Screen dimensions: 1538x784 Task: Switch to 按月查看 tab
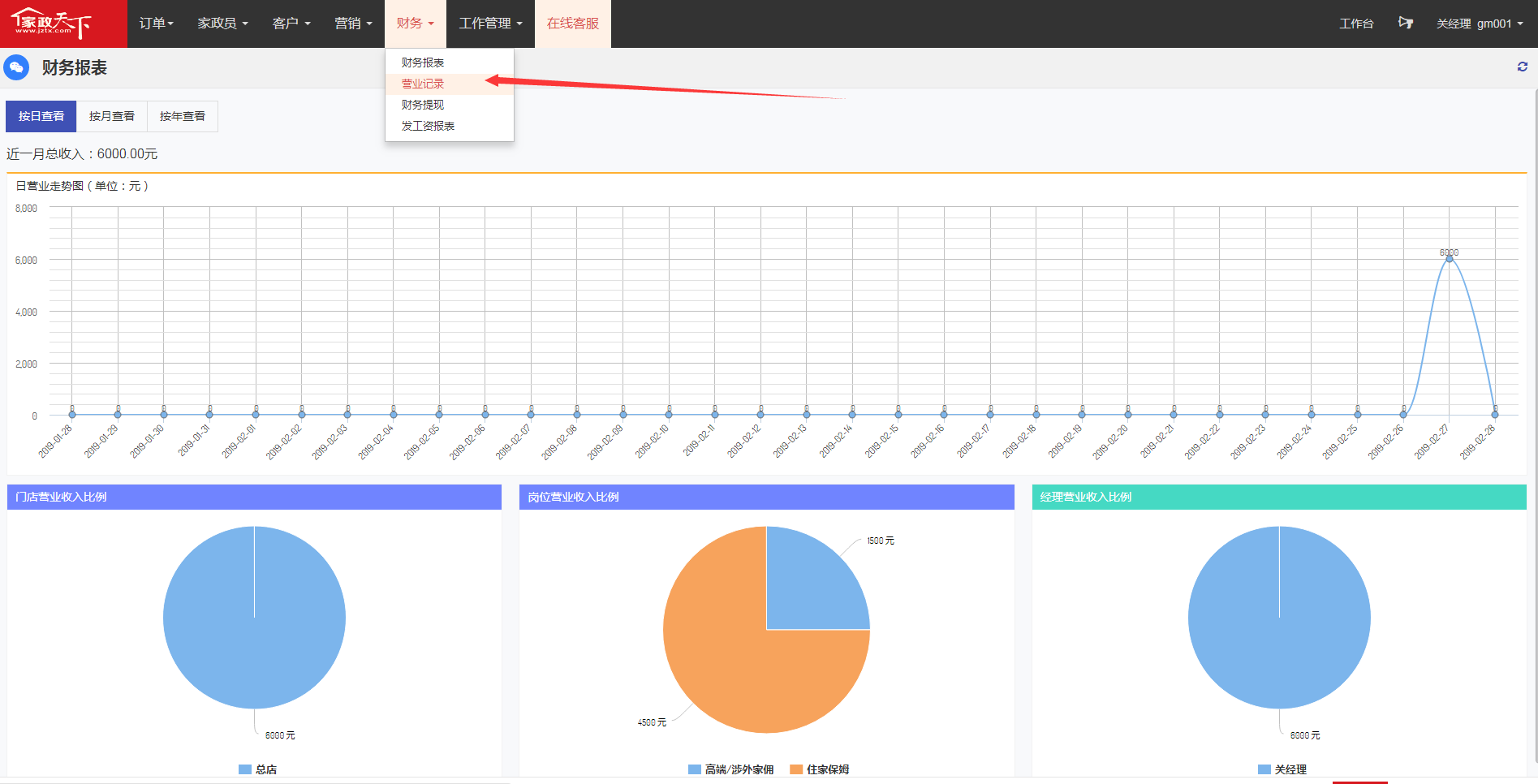(x=112, y=116)
